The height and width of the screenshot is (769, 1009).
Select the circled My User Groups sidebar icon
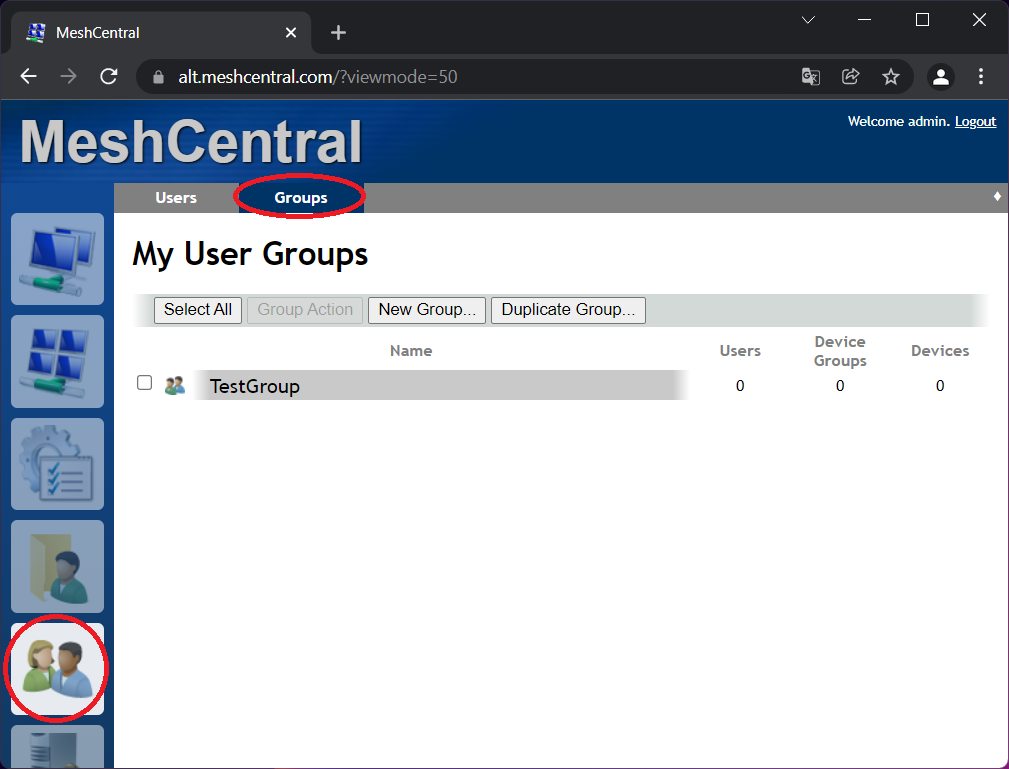[57, 667]
